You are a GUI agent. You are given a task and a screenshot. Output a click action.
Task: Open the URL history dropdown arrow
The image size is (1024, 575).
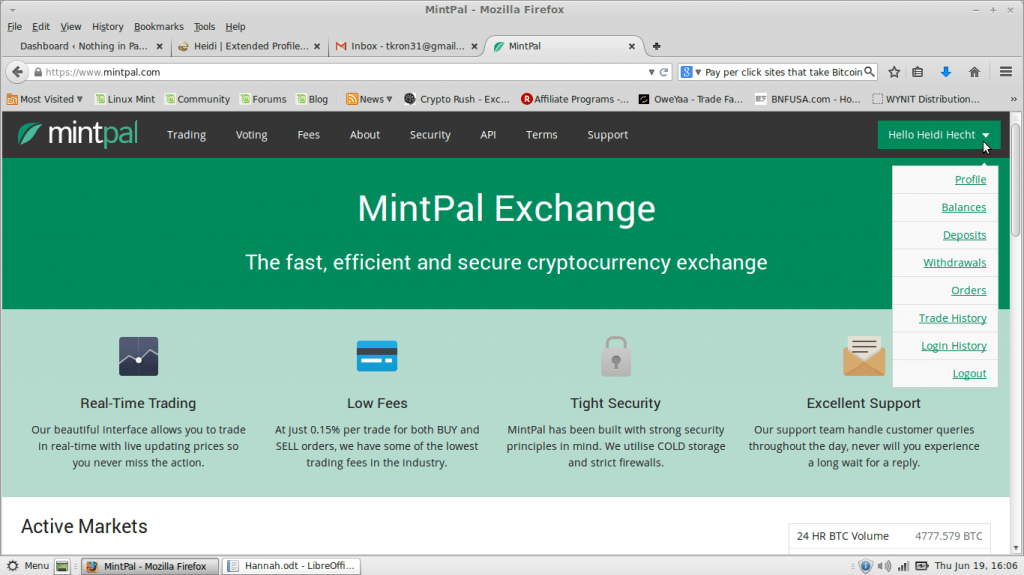click(x=651, y=72)
